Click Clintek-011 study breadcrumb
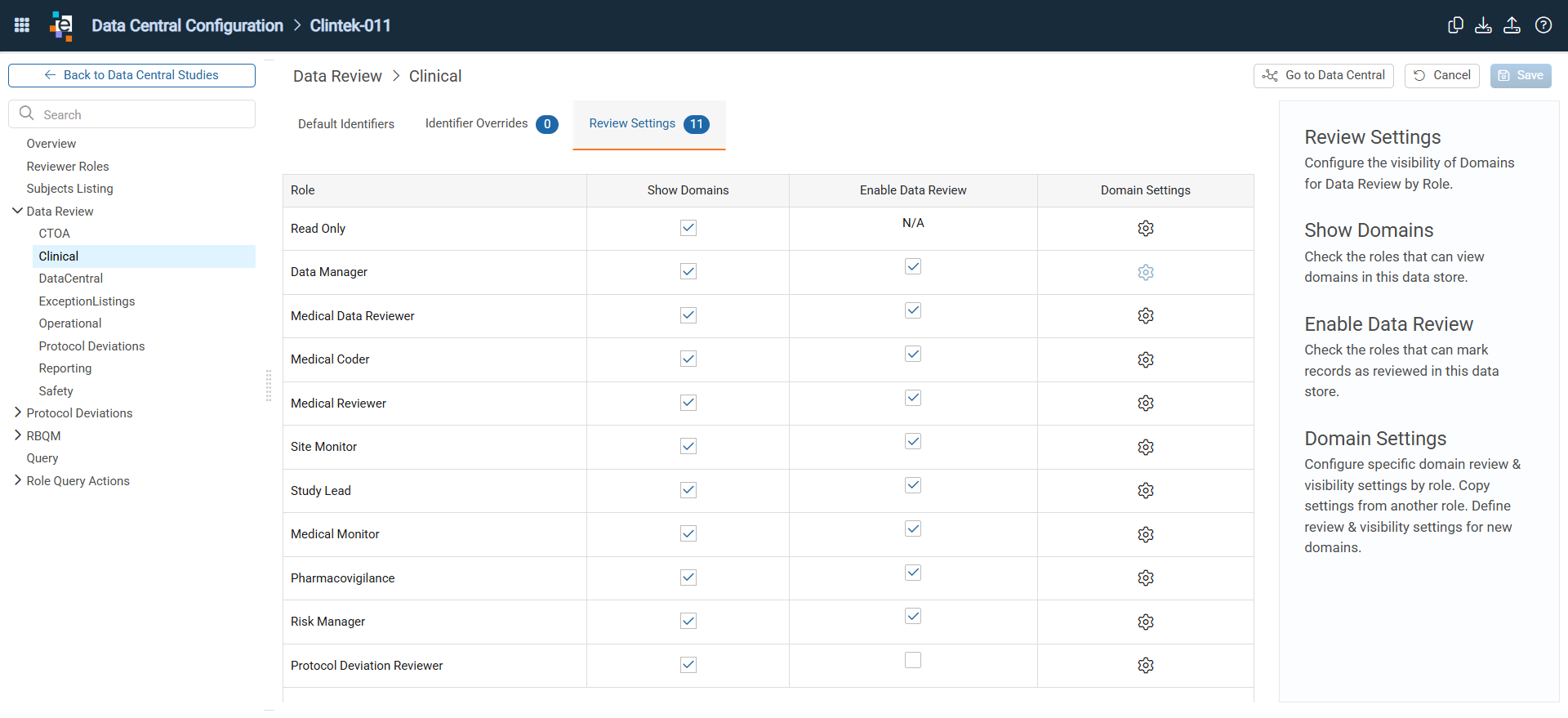 tap(350, 25)
